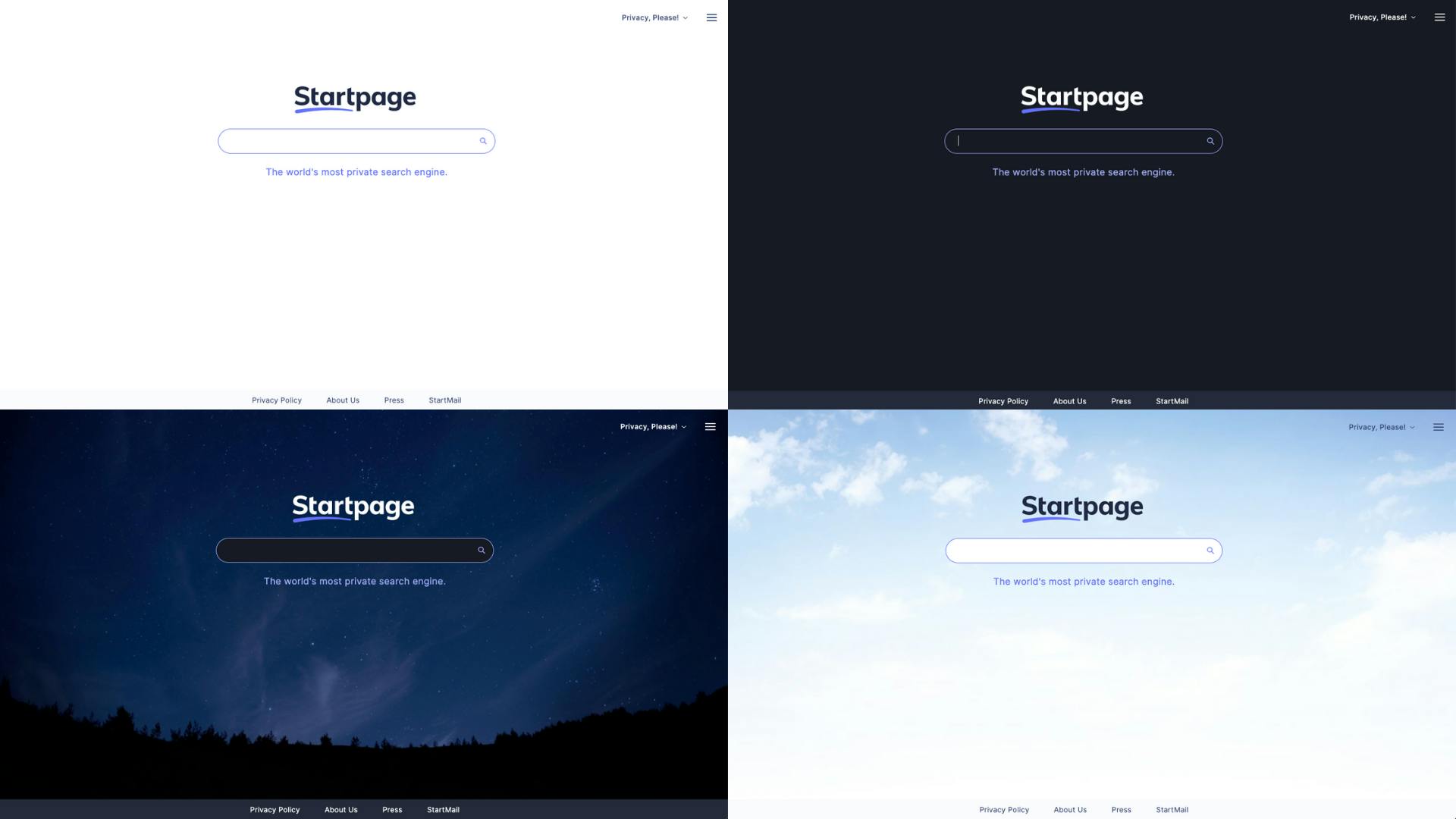
Task: Click the search input field top-left panel
Action: (355, 140)
